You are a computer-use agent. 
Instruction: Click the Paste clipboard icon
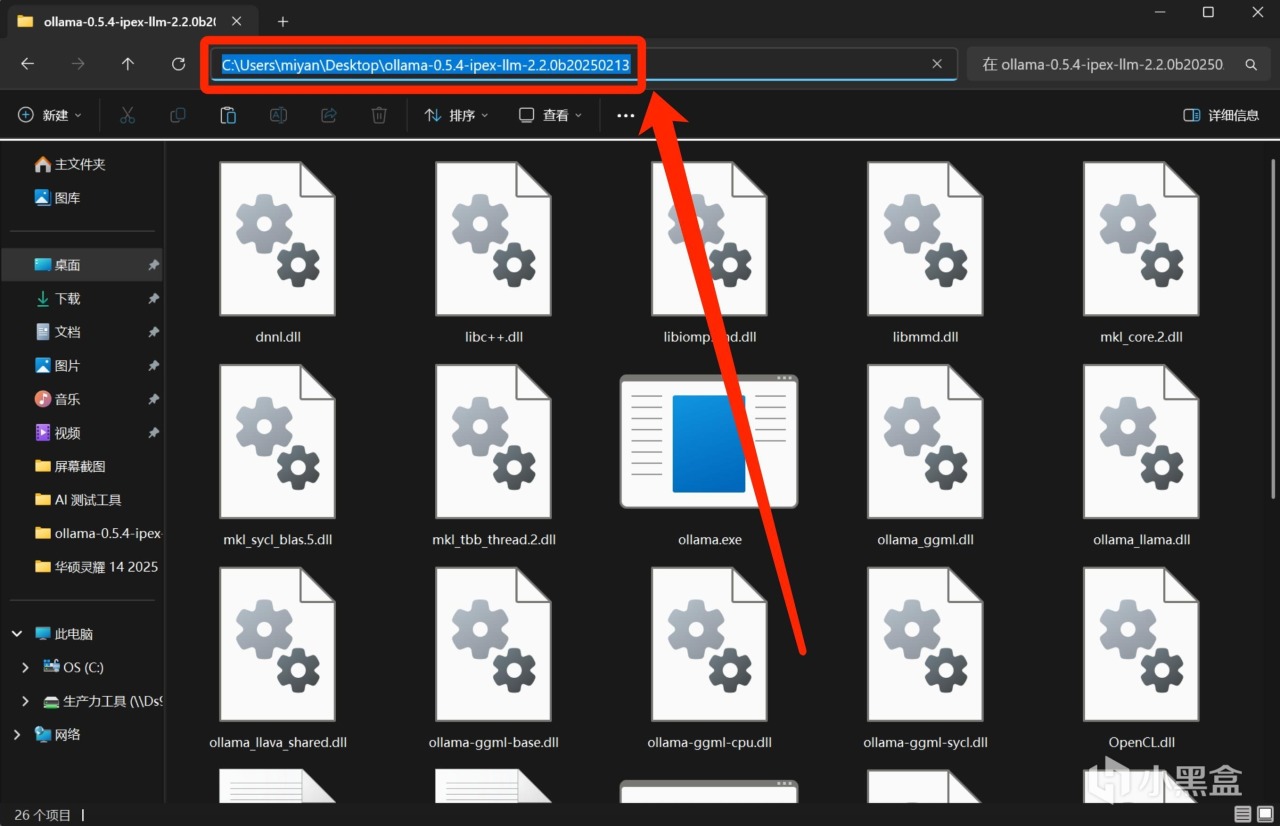pyautogui.click(x=228, y=115)
